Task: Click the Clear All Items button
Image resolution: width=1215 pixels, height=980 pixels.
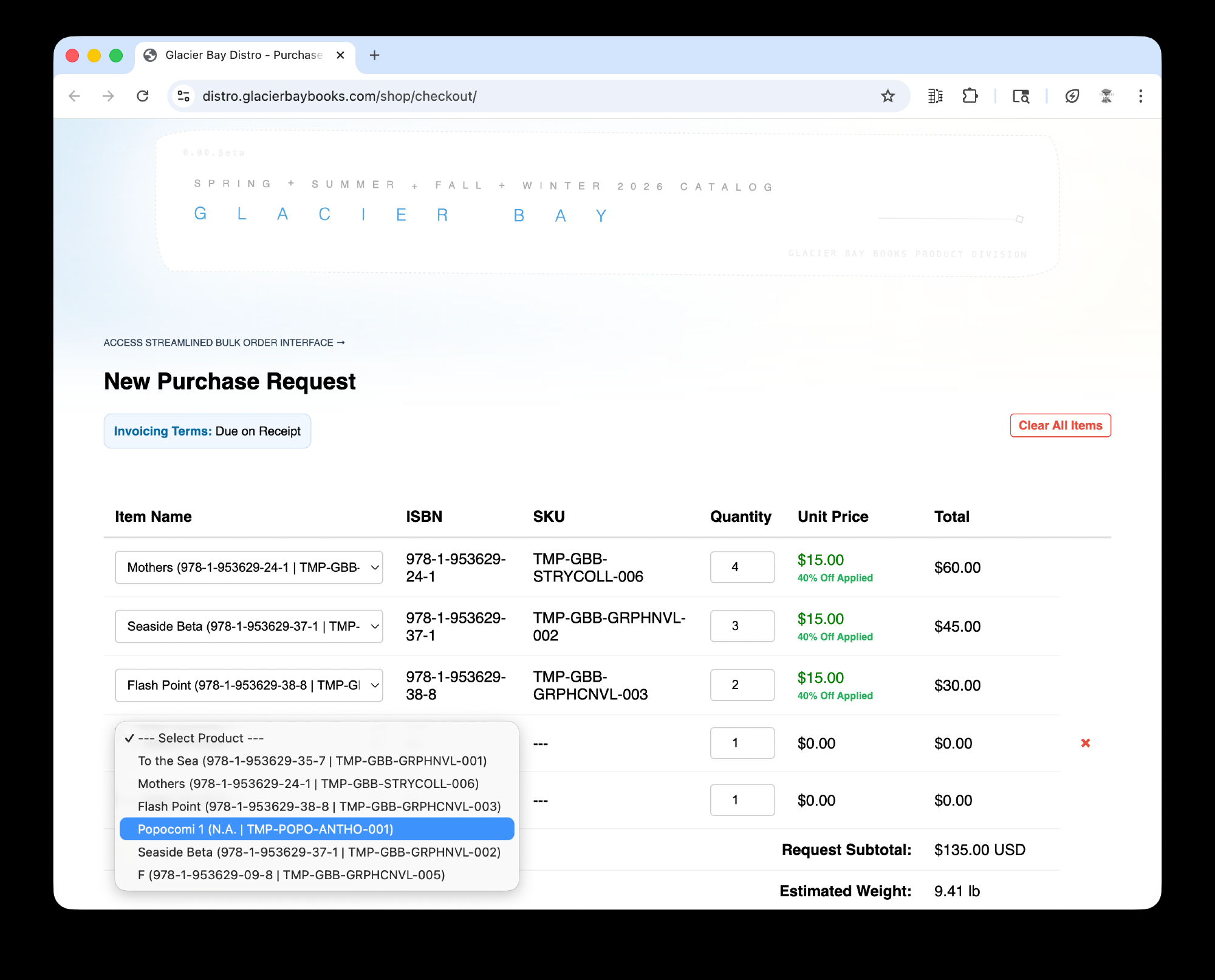Action: [x=1060, y=425]
